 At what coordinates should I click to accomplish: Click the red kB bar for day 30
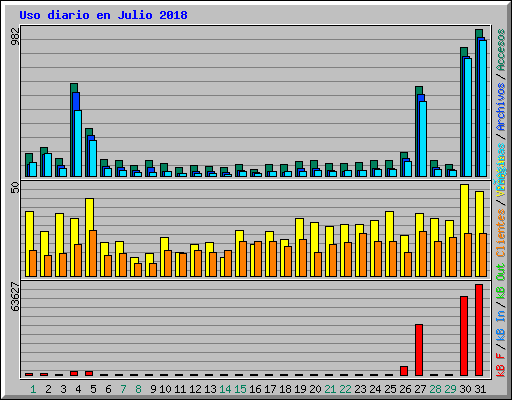pos(464,336)
